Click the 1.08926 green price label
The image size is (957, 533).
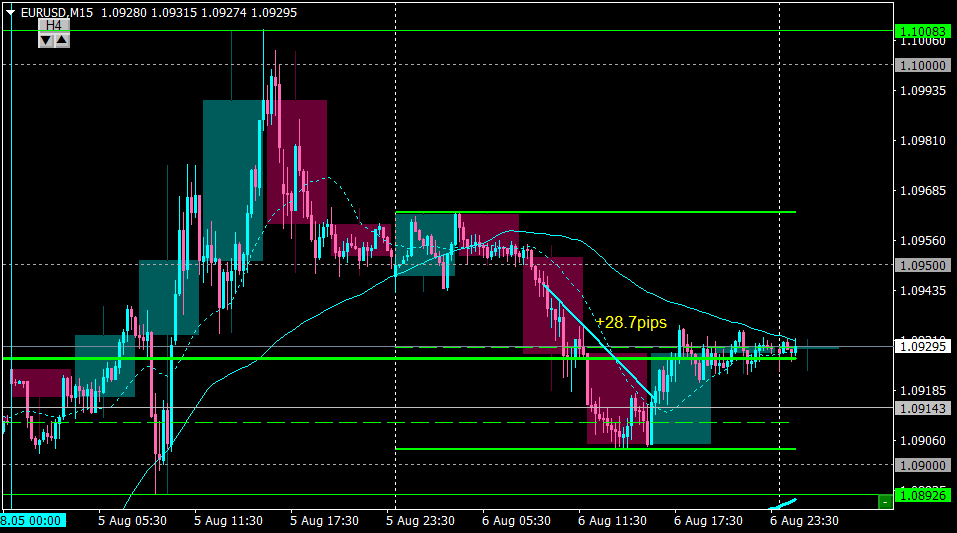tap(923, 495)
